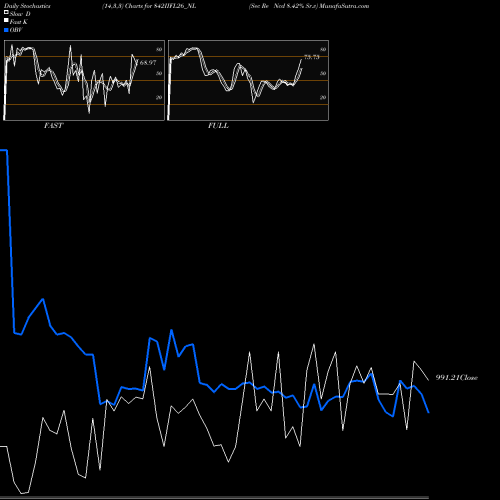Click the 'MunafaSutra.com' source text
The width and height of the screenshot is (500, 500).
tap(344, 6)
